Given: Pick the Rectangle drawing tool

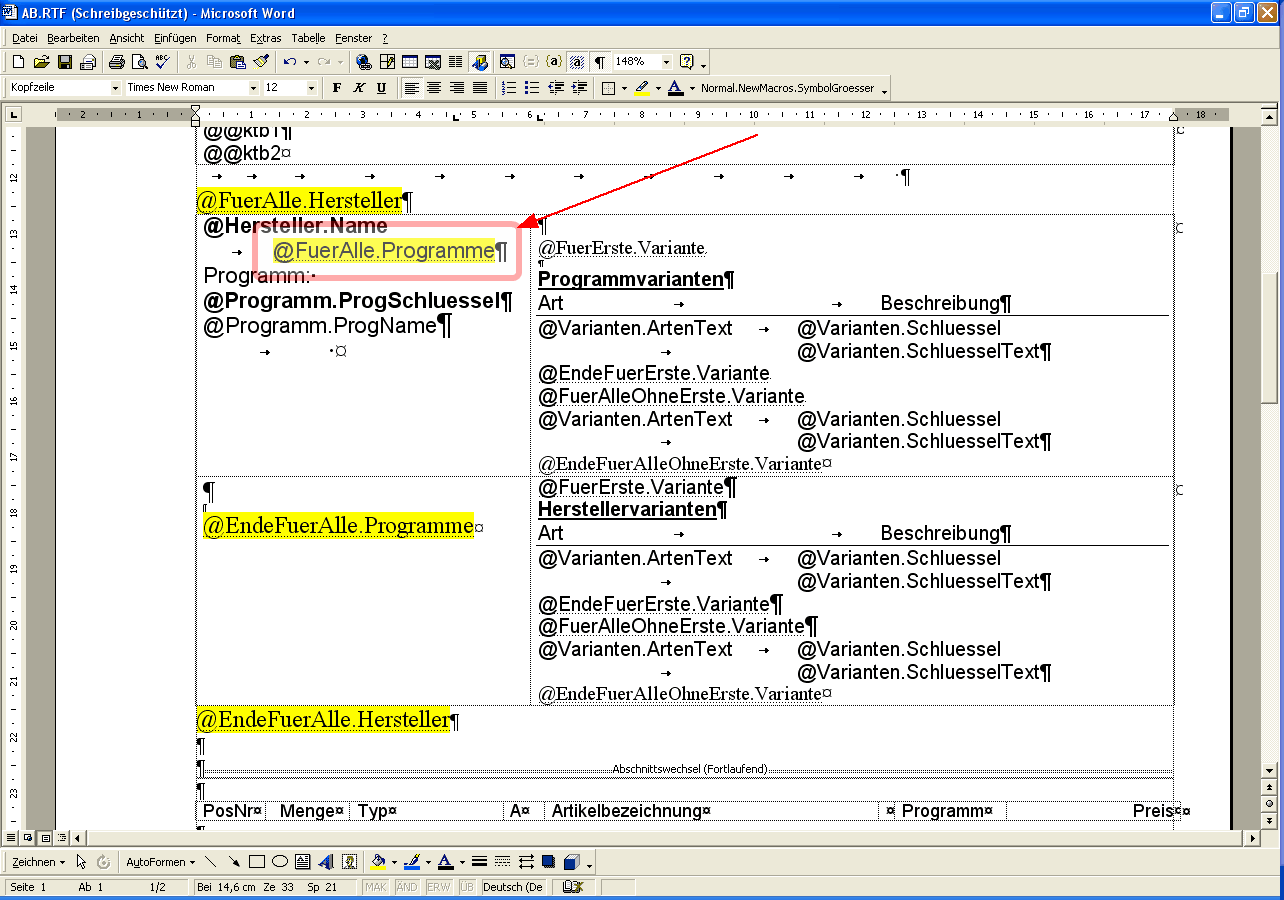Looking at the screenshot, I should point(257,861).
